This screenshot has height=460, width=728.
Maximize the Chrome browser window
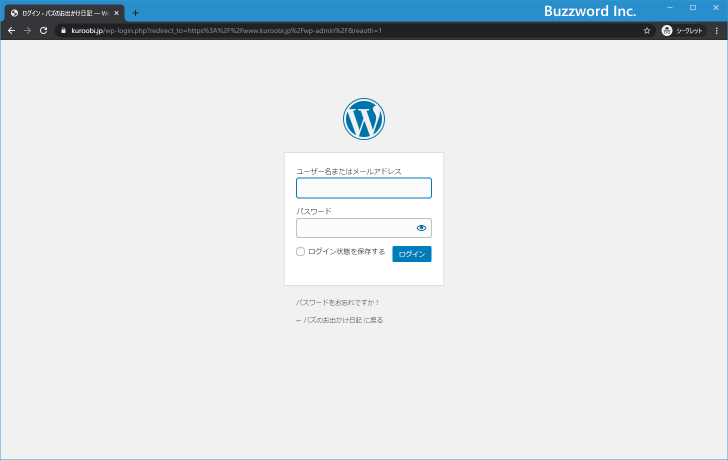coord(692,8)
